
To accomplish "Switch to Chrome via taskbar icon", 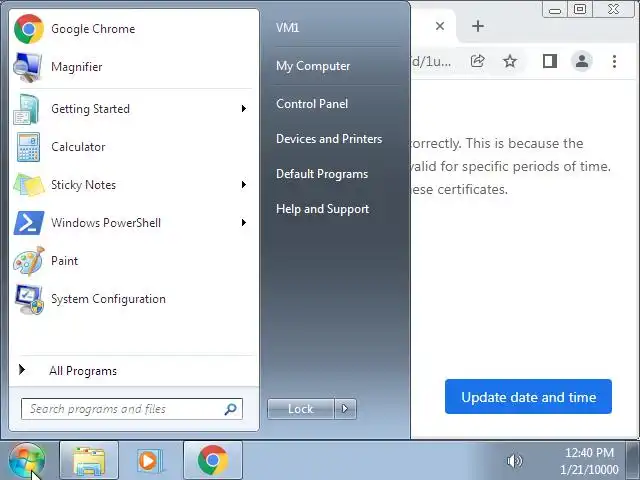I will (213, 460).
